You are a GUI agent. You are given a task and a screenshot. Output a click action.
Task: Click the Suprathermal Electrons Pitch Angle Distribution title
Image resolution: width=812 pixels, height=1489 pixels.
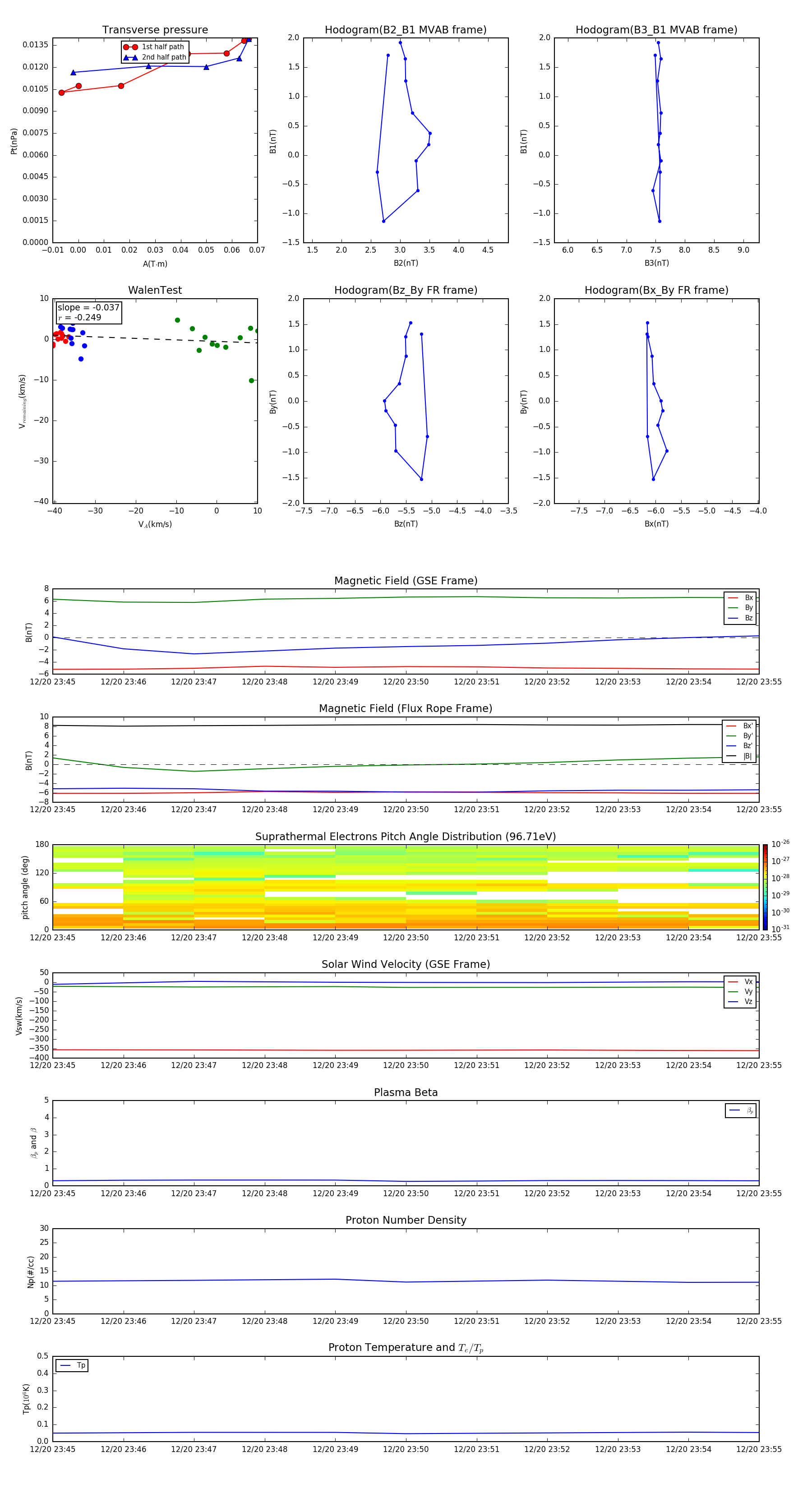pos(406,837)
